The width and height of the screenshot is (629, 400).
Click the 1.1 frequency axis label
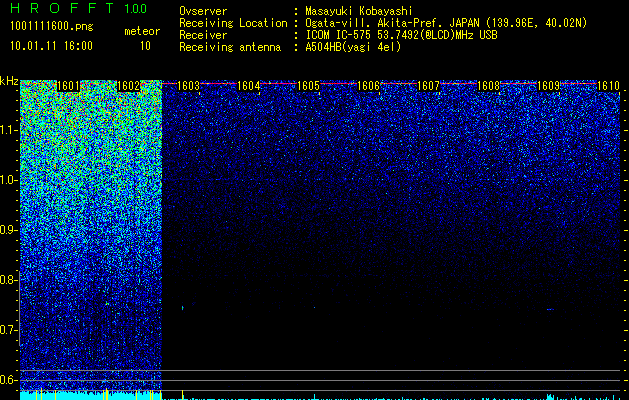[x=9, y=131]
